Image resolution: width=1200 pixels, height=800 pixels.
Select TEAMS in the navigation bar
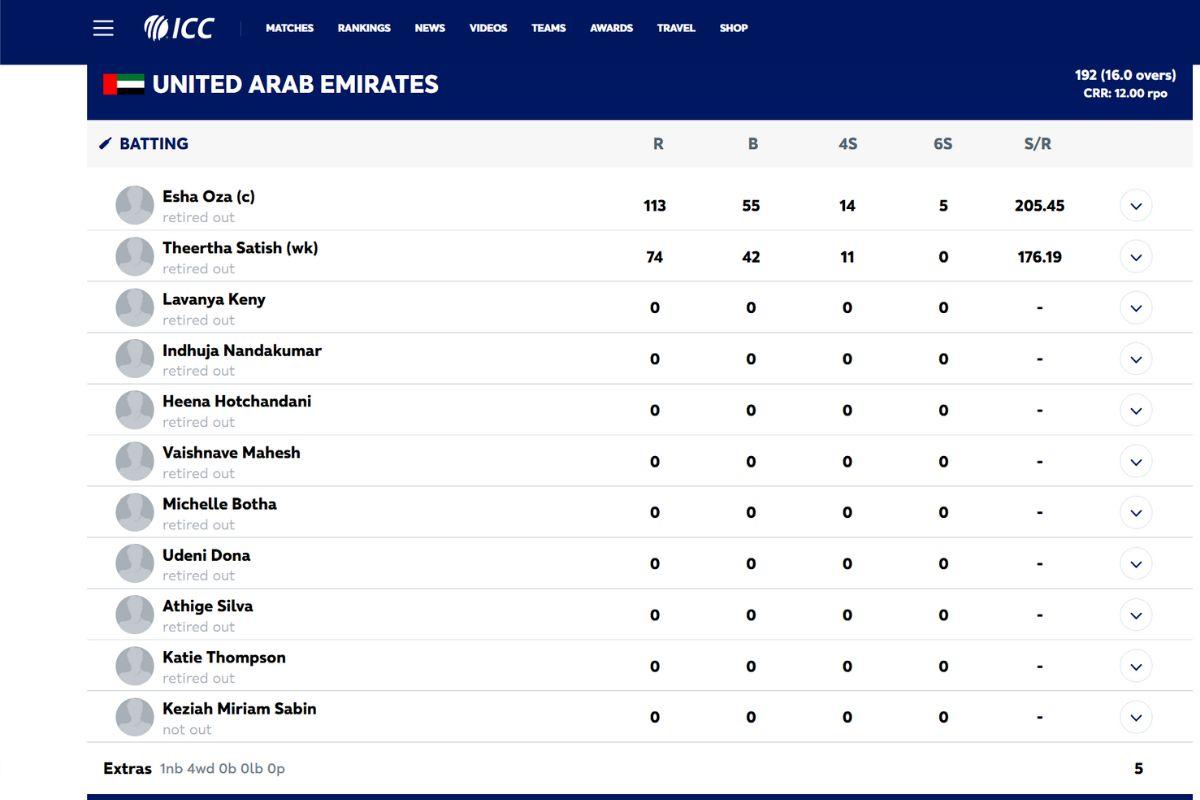pos(548,28)
